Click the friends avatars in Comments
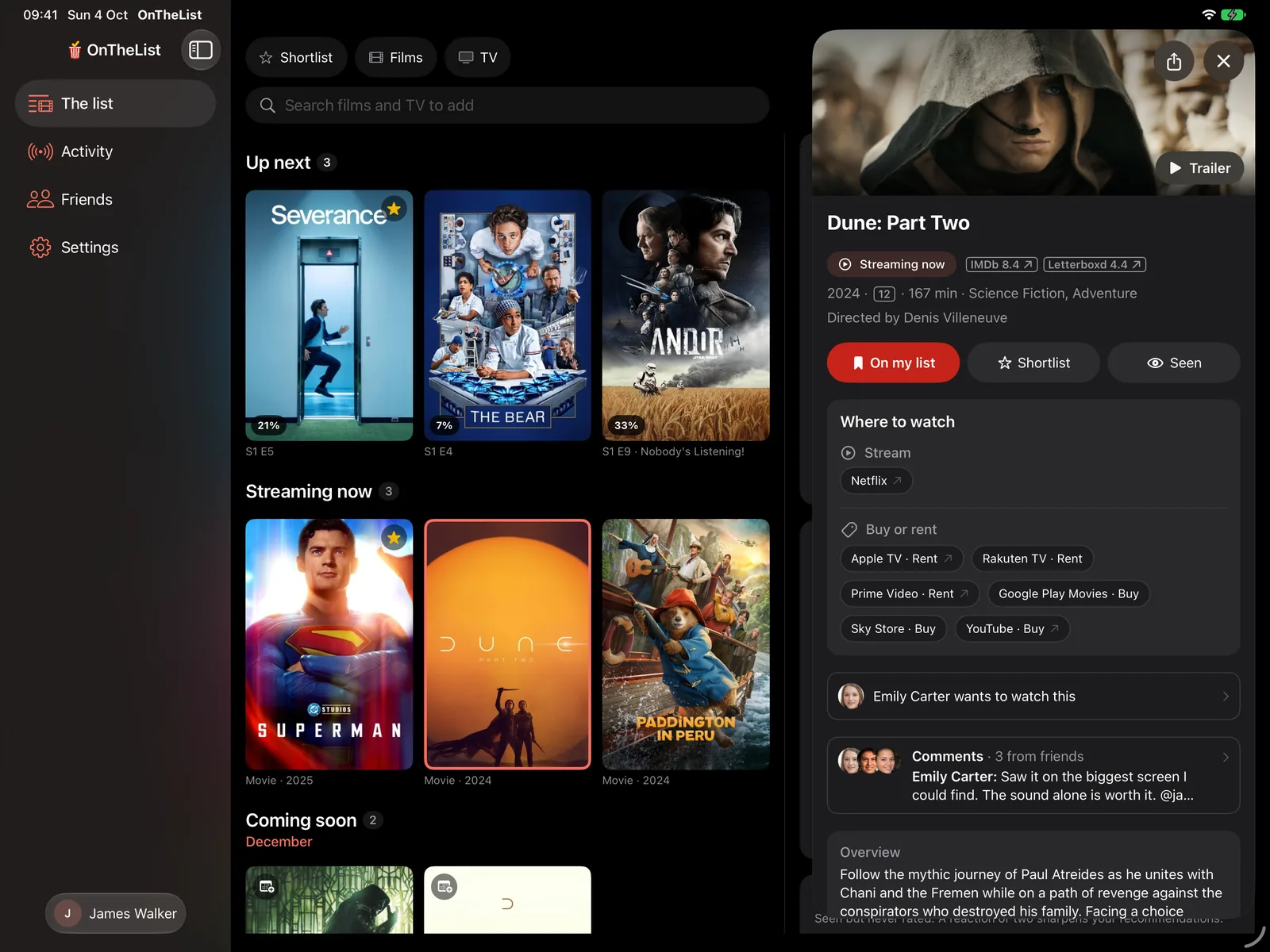Viewport: 1270px width, 952px height. [869, 762]
